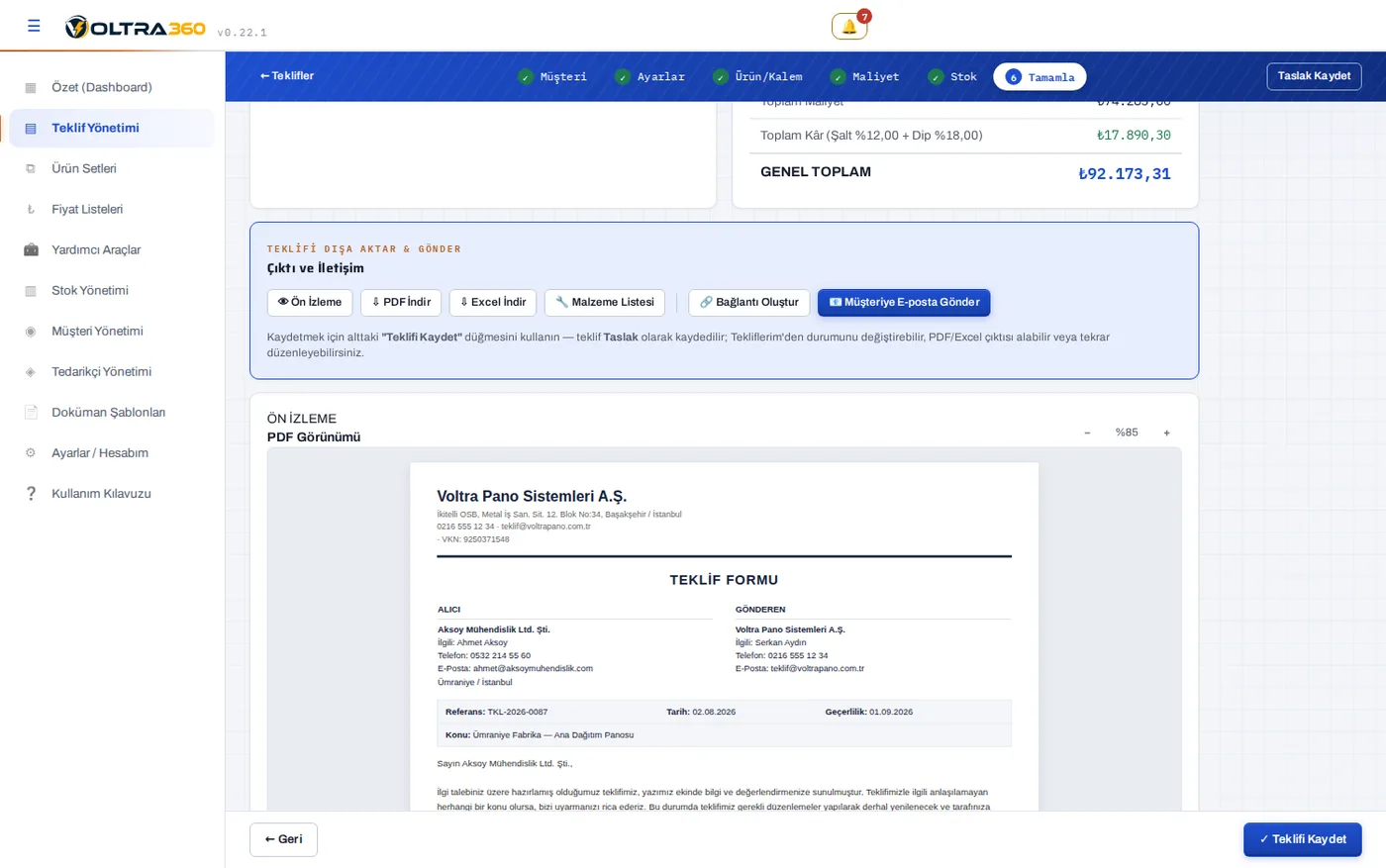Zoom out the PDF preview with minus
The image size is (1386, 868).
(x=1087, y=433)
